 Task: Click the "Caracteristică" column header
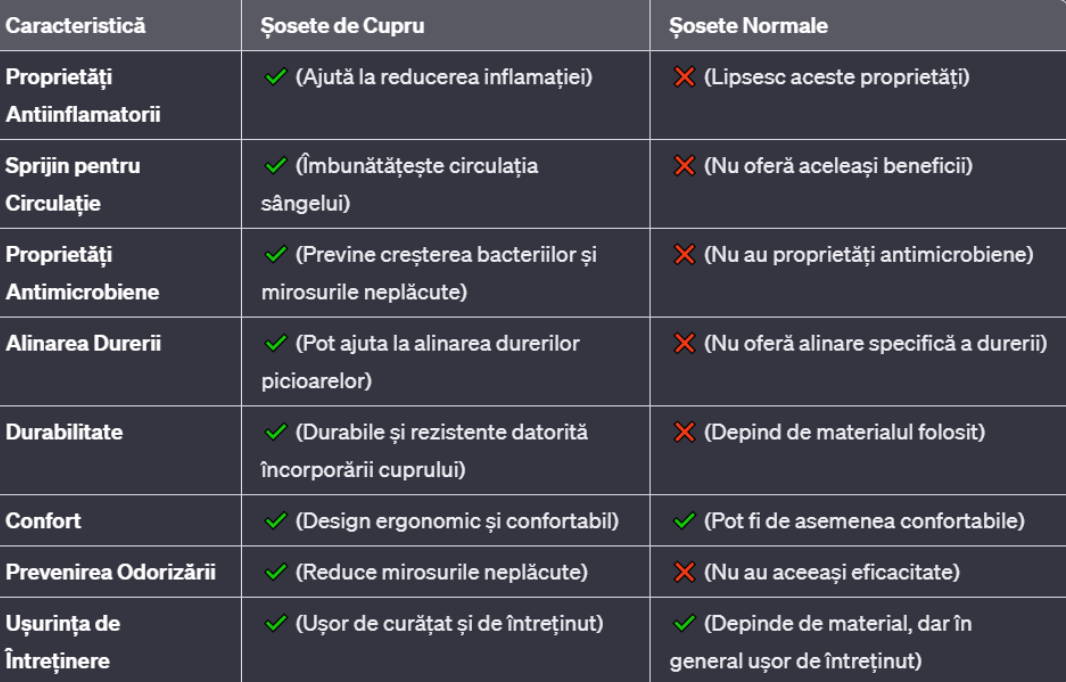75,26
